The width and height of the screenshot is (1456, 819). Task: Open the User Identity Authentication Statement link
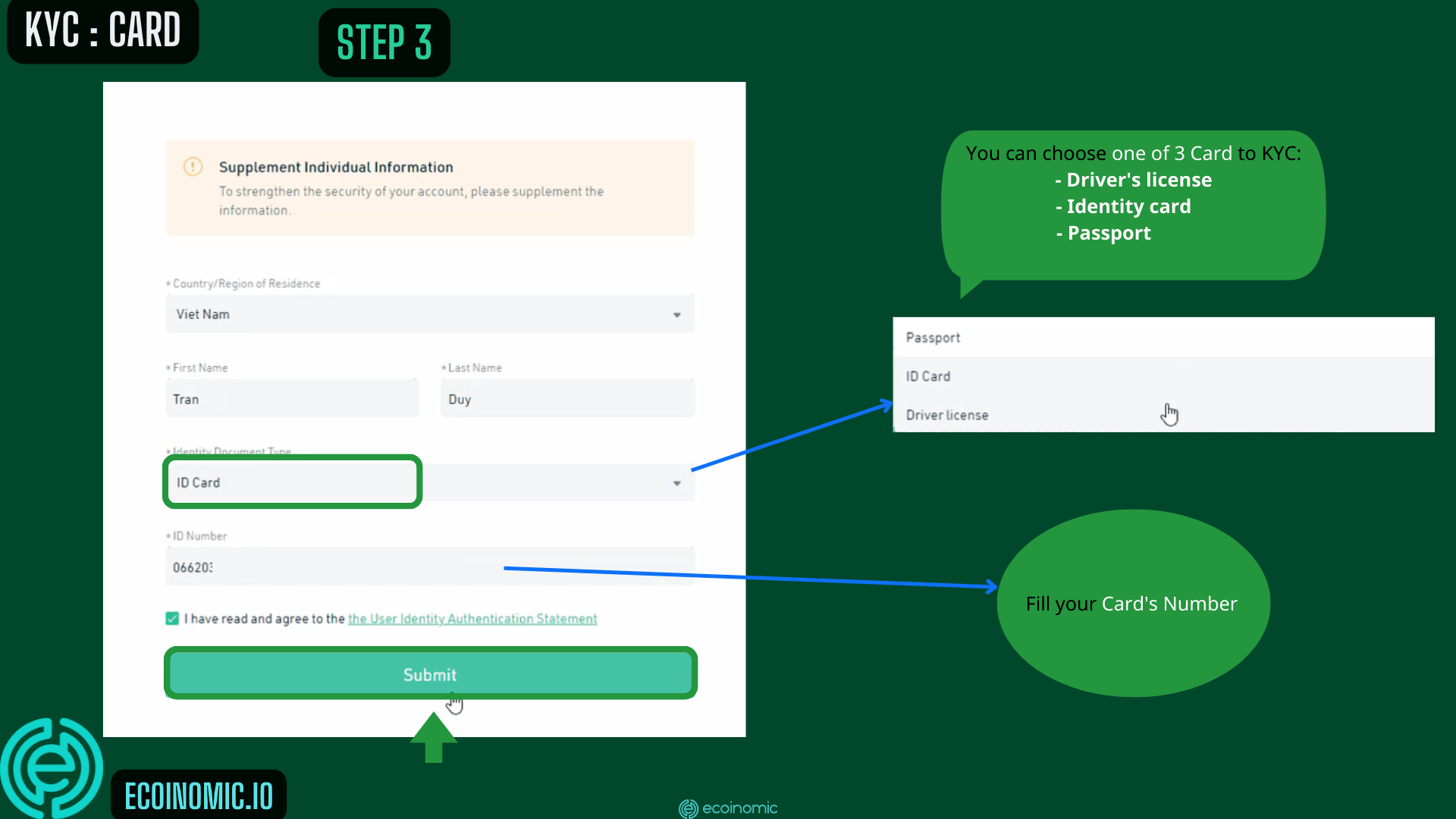pos(472,618)
